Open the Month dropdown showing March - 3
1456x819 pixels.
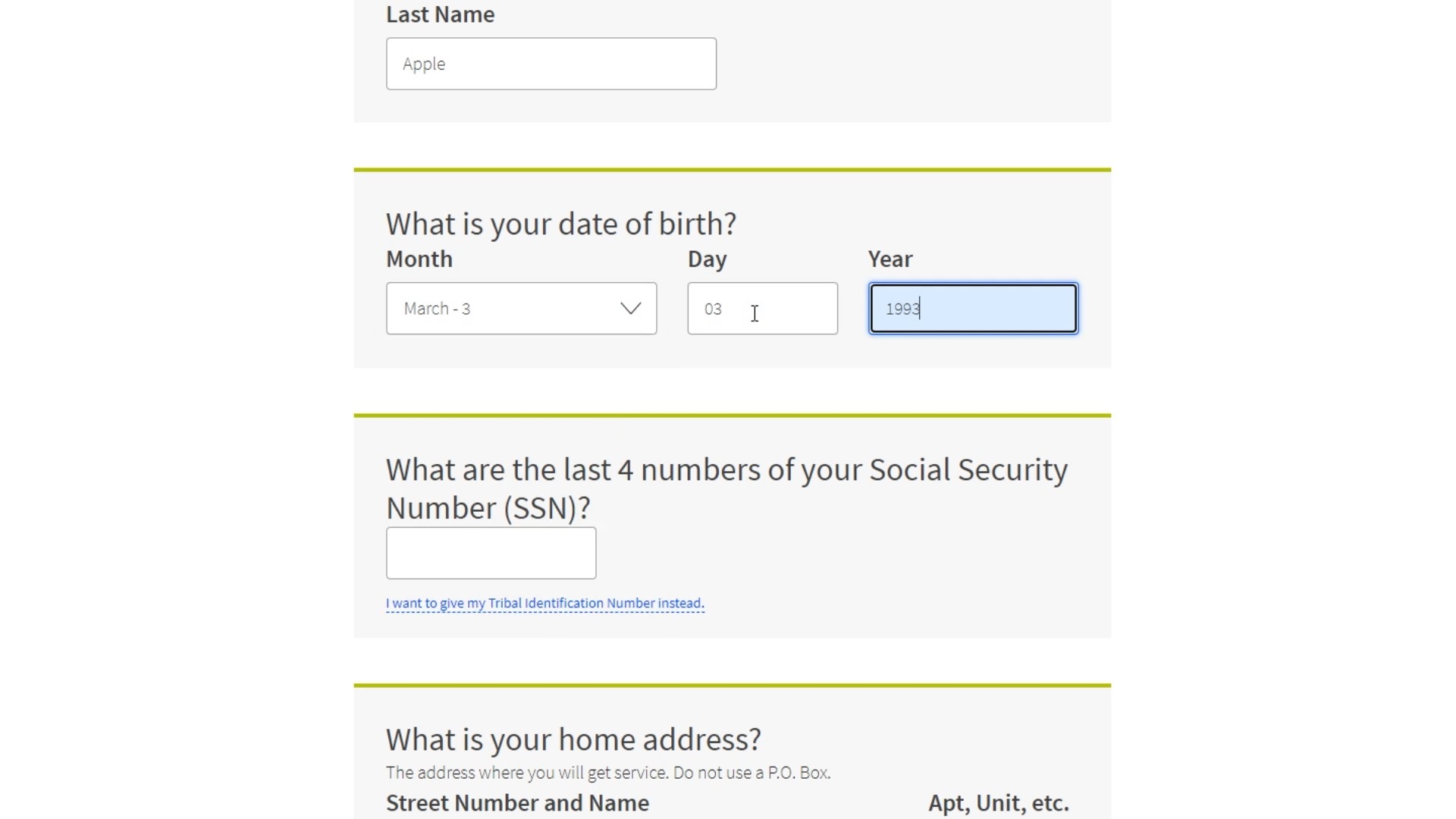pyautogui.click(x=521, y=309)
